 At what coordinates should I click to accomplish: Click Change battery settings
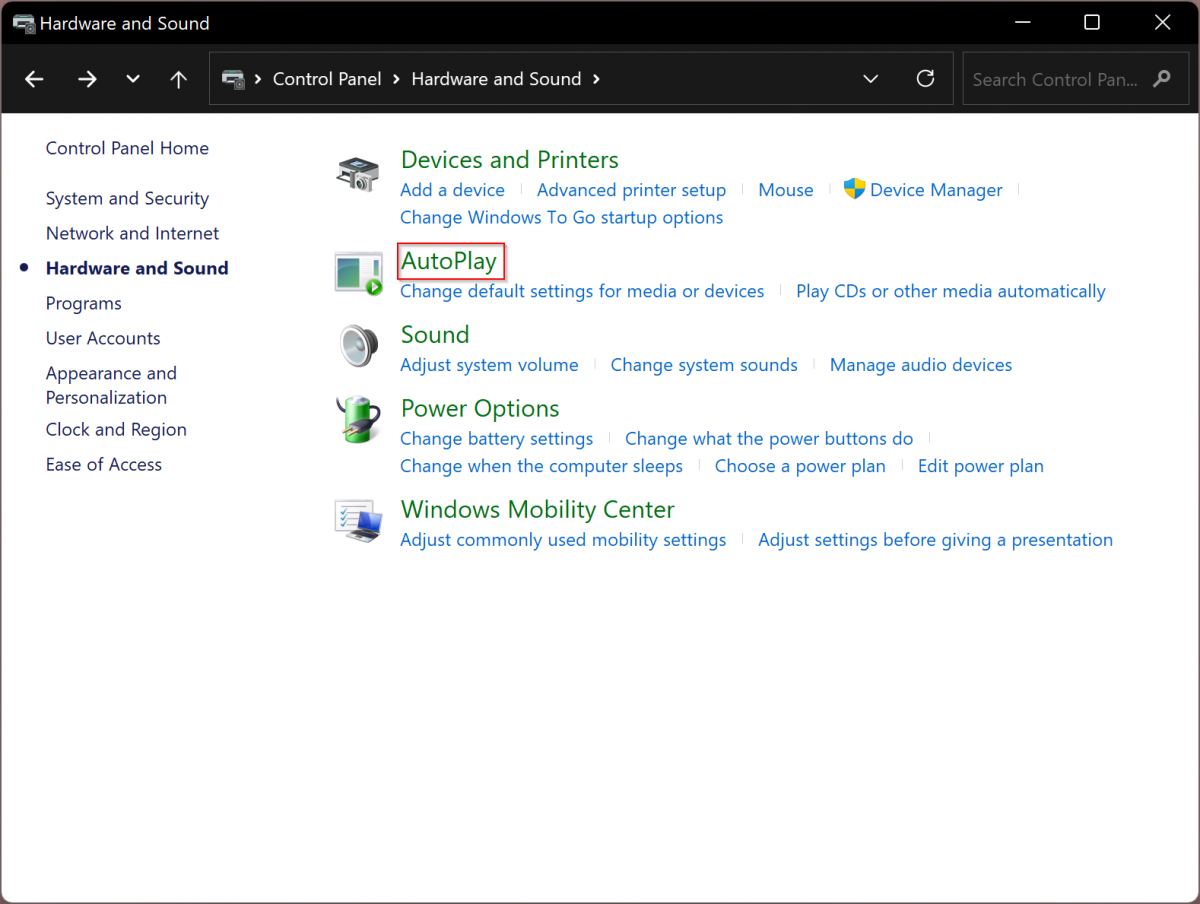496,439
